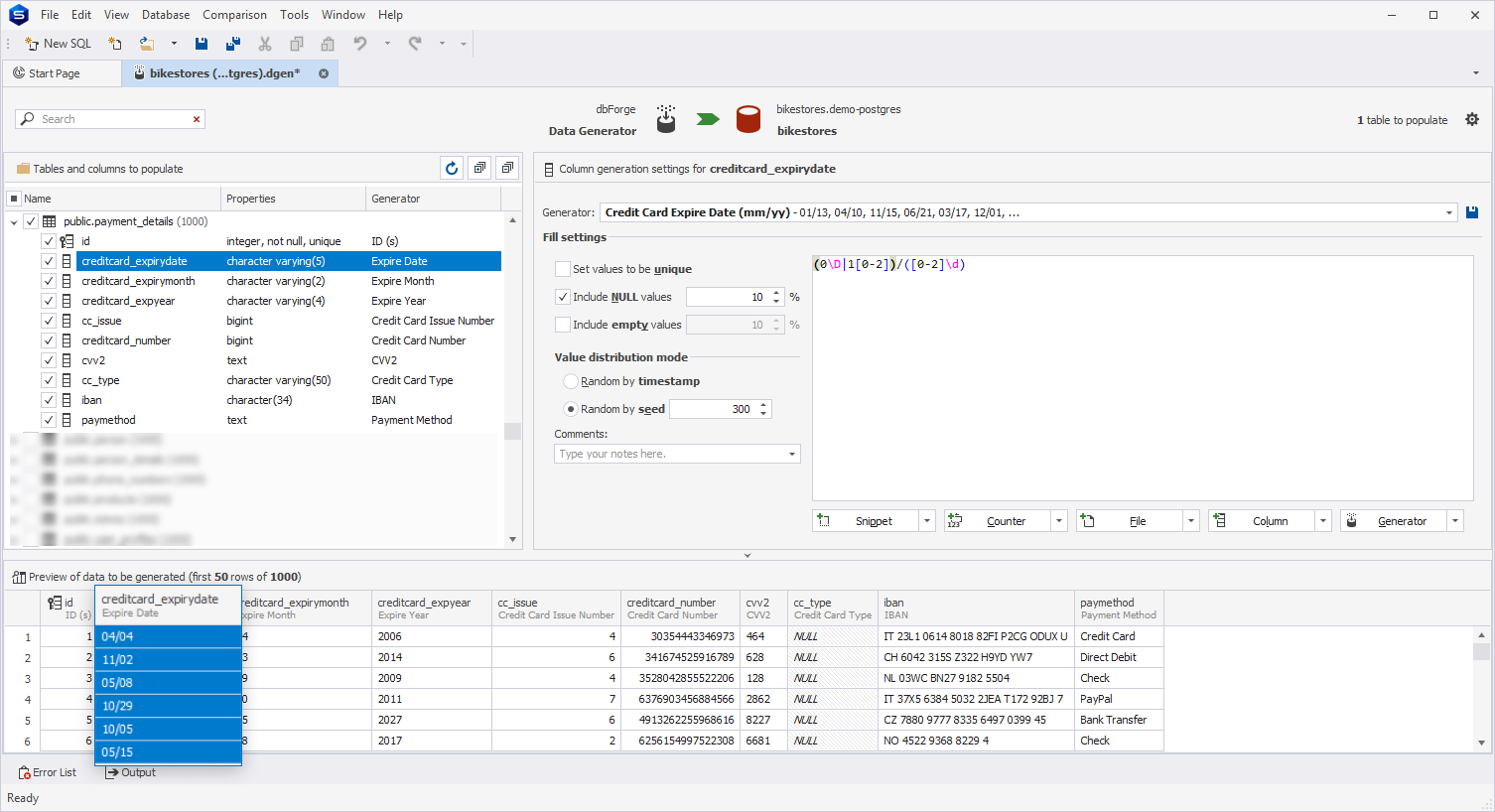Click the Snippet button

[866, 521]
